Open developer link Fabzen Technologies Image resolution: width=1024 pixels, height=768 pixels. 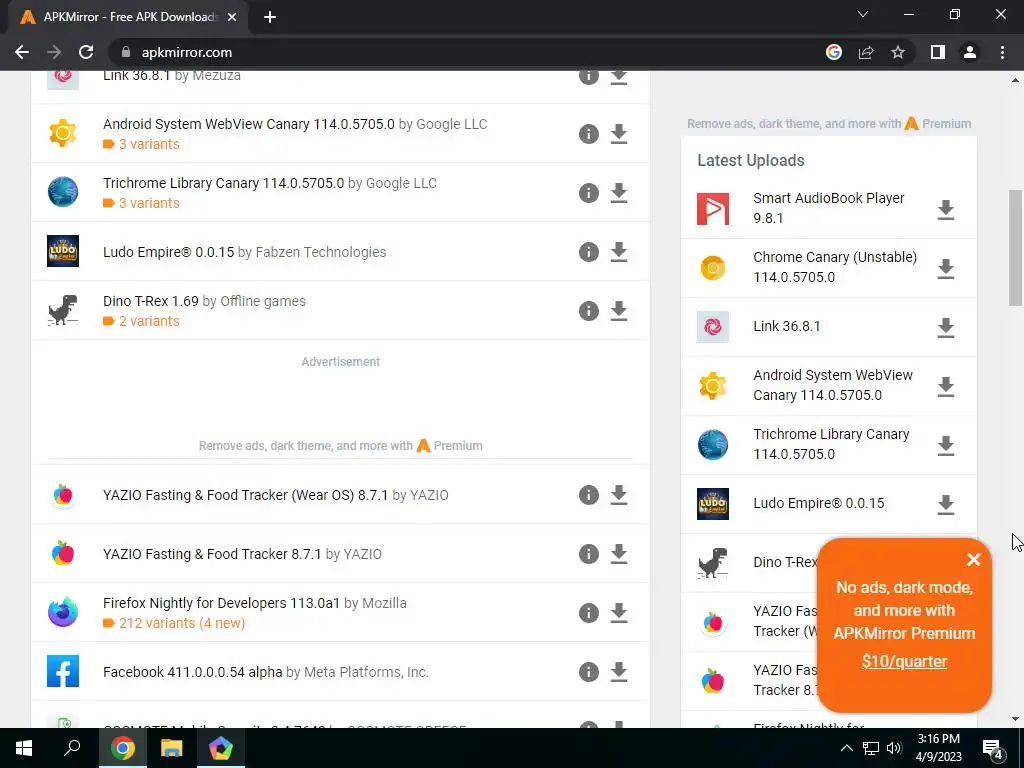pos(321,252)
